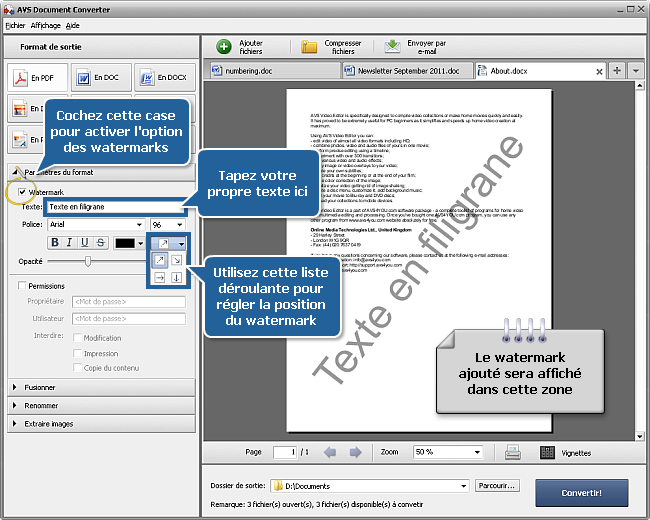Viewport: 650px width, 520px height.
Task: Add a new tab with plus button
Action: coord(617,70)
